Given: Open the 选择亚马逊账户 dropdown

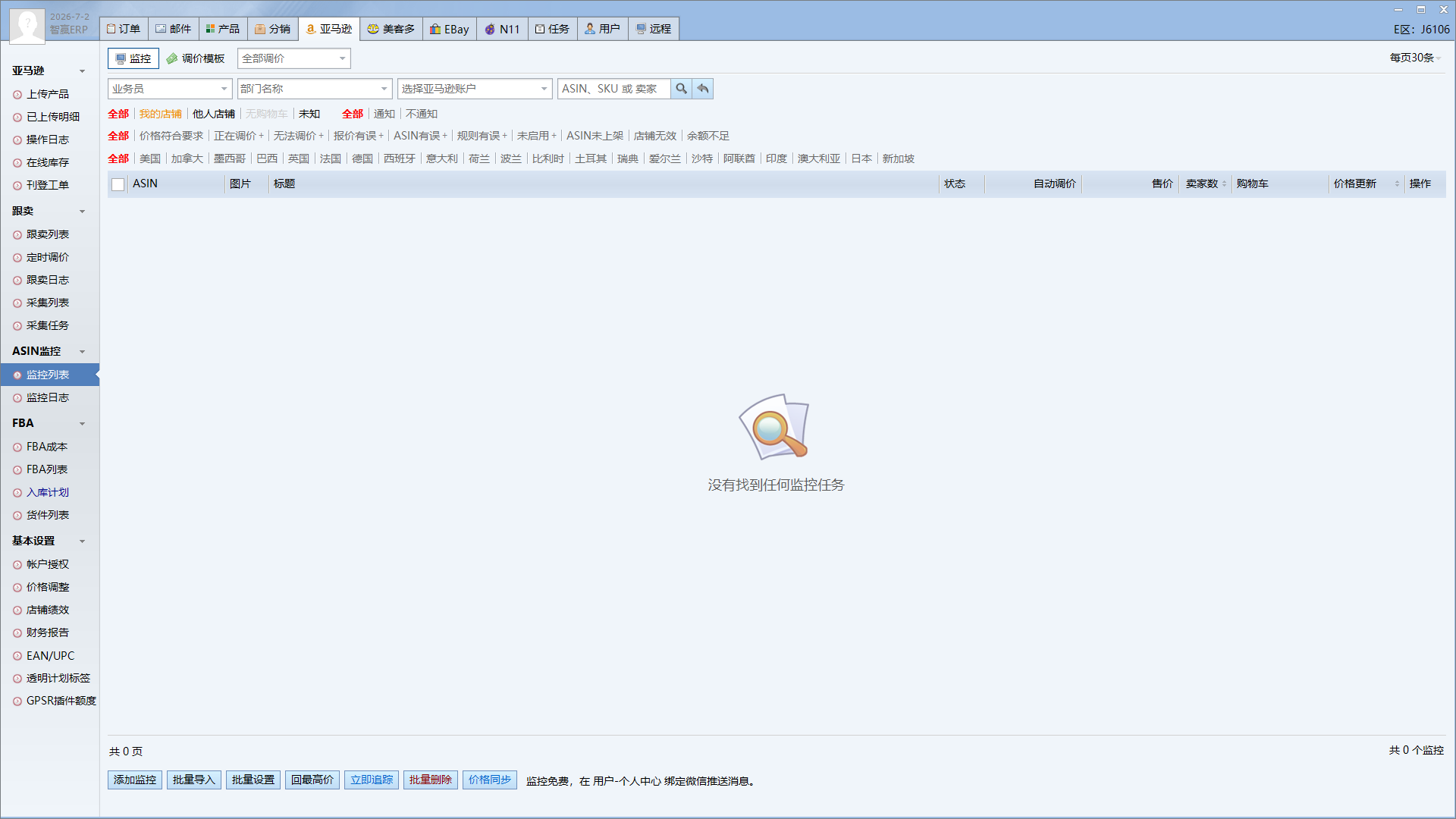Looking at the screenshot, I should [475, 89].
